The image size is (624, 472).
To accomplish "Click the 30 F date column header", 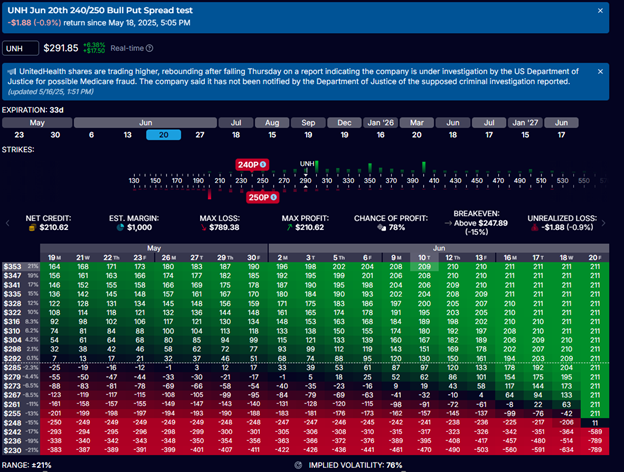I will [254, 257].
